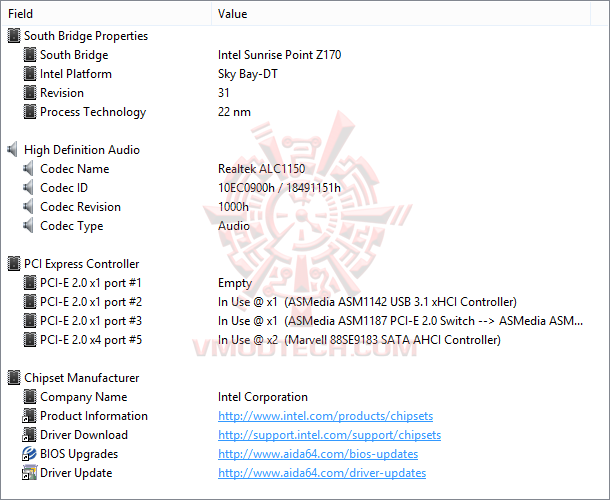Select the value Intel Sunrise Point Z170
Image resolution: width=610 pixels, height=500 pixels.
(279, 55)
